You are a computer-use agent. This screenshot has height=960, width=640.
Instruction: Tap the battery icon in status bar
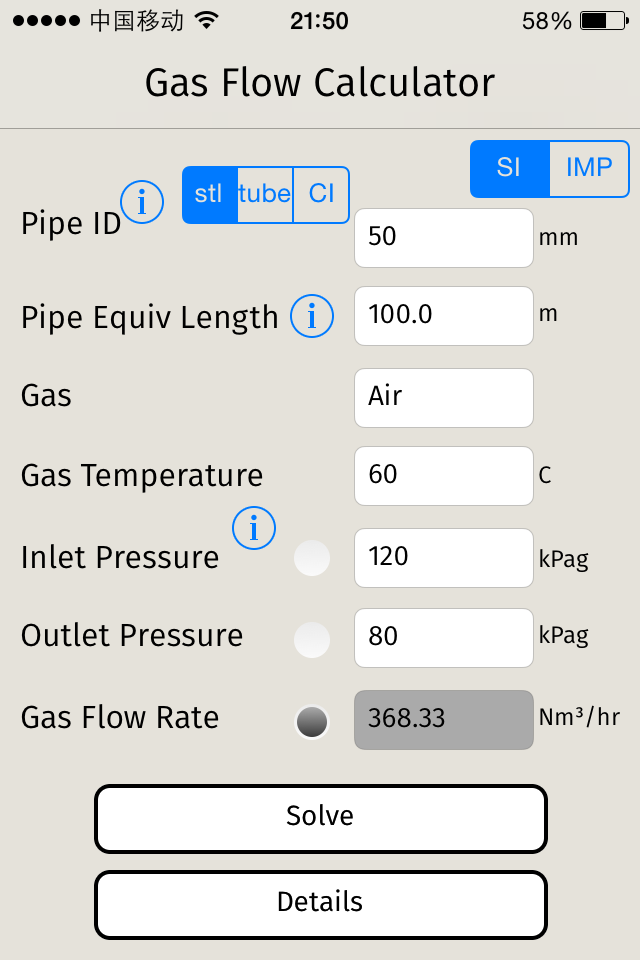(x=607, y=21)
